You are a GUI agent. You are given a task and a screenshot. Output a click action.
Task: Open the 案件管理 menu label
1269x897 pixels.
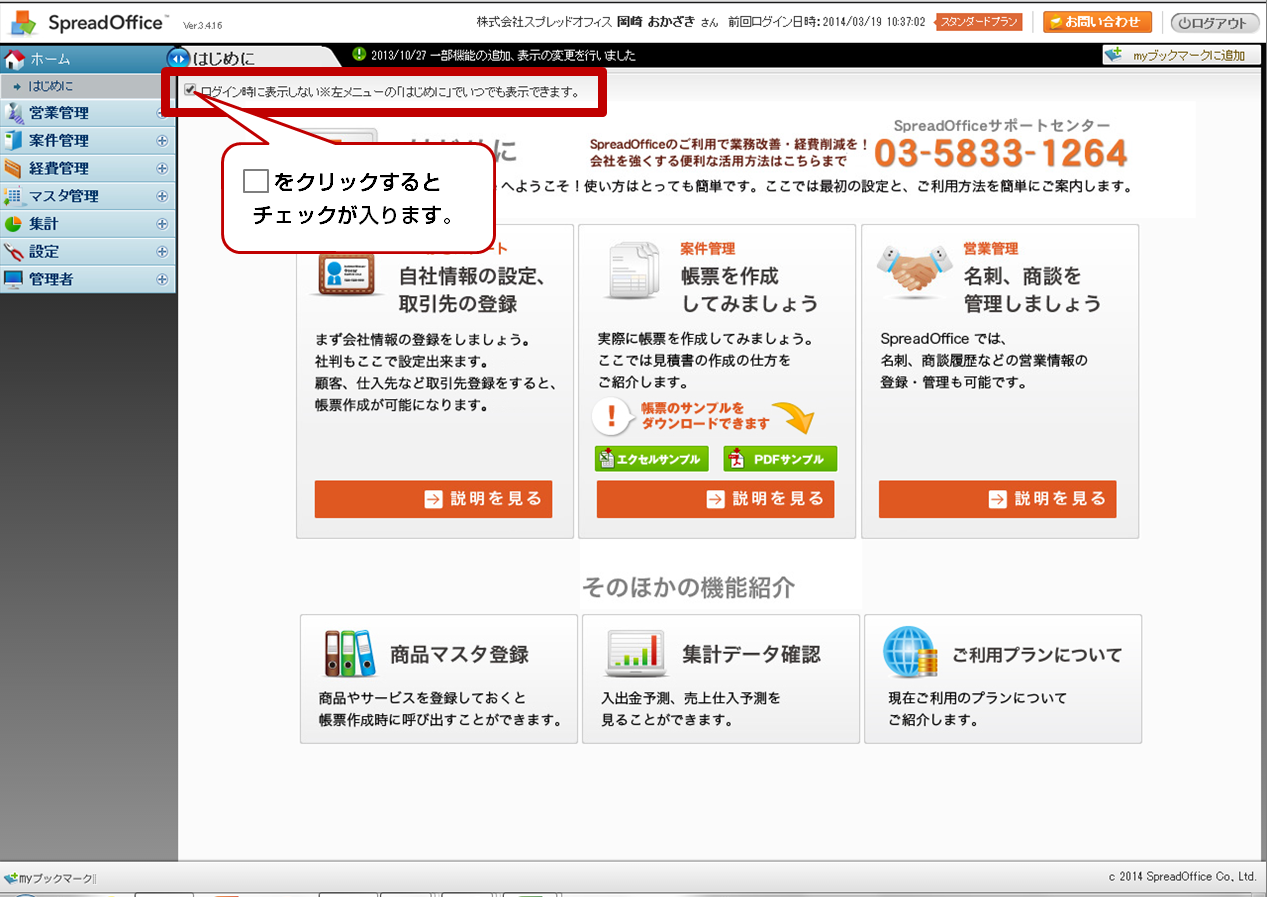tap(59, 141)
